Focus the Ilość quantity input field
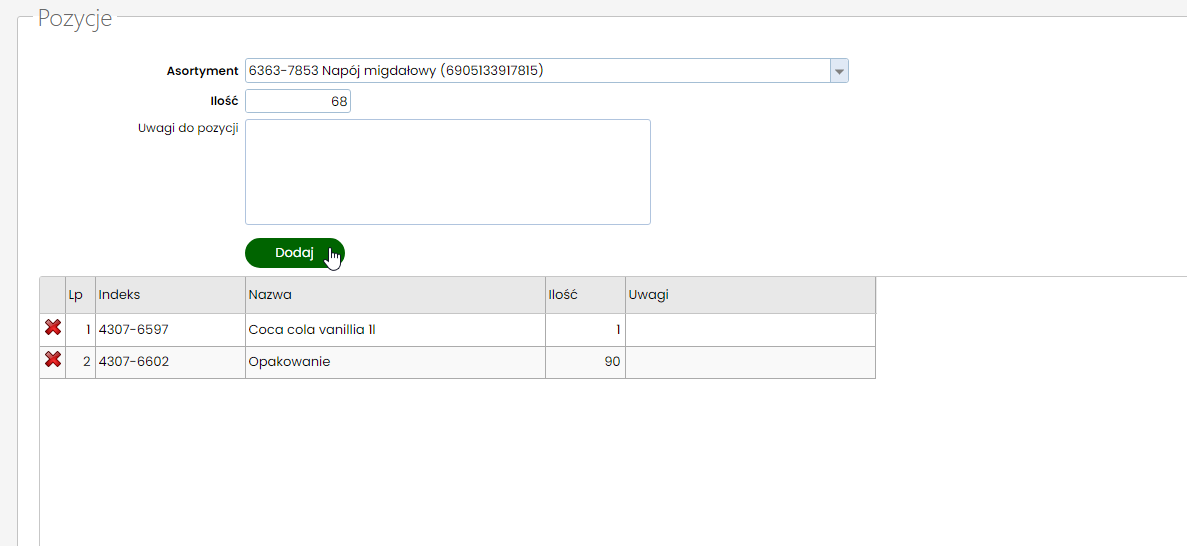Screen dimensions: 1187x546 [x=298, y=101]
